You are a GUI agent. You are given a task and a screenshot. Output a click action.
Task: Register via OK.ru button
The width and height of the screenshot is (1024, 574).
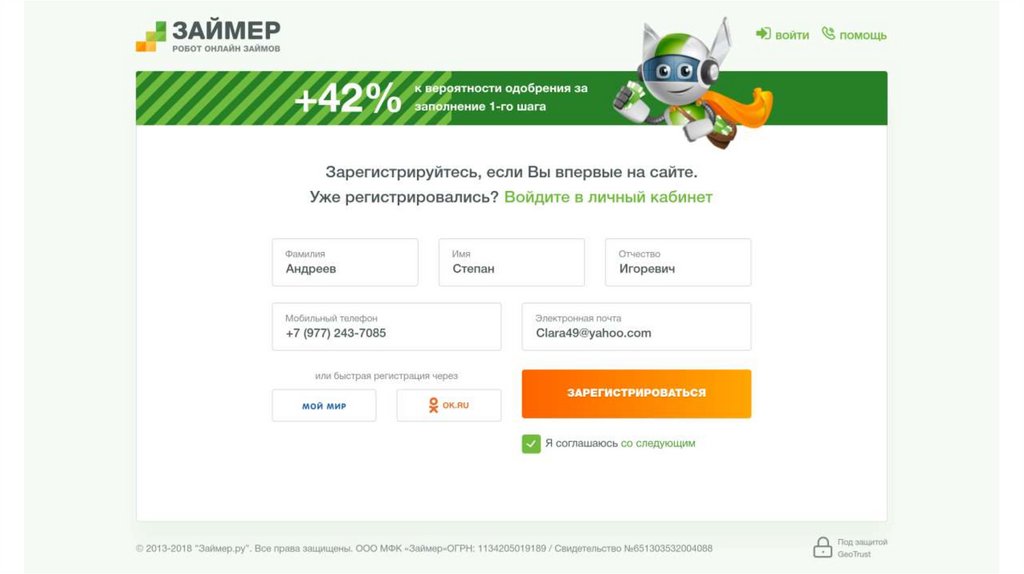449,405
